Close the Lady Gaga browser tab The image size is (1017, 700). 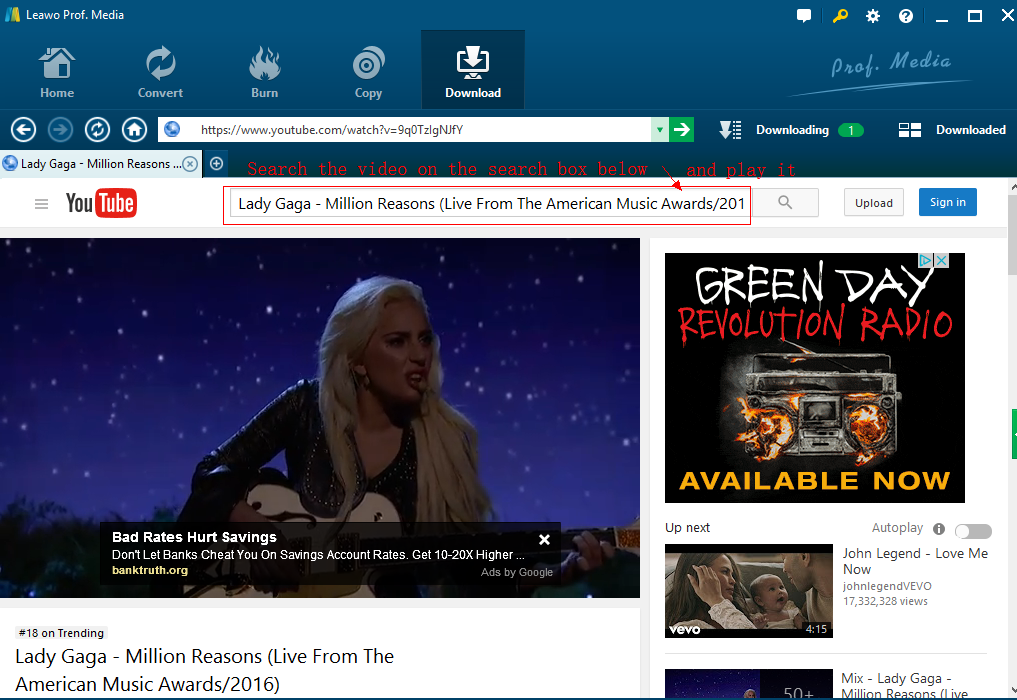click(190, 164)
